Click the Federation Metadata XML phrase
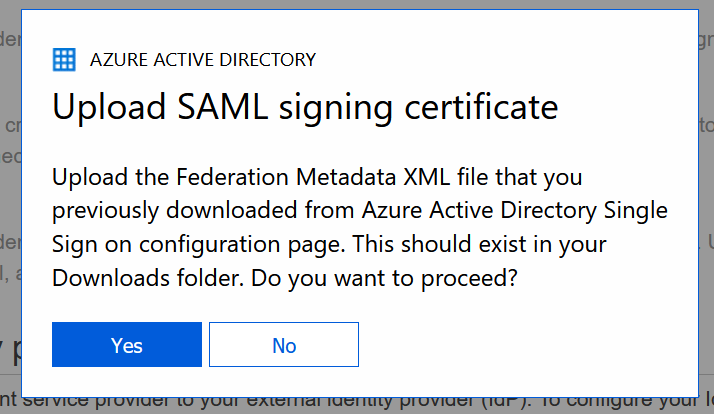Image resolution: width=714 pixels, height=414 pixels. (x=313, y=177)
